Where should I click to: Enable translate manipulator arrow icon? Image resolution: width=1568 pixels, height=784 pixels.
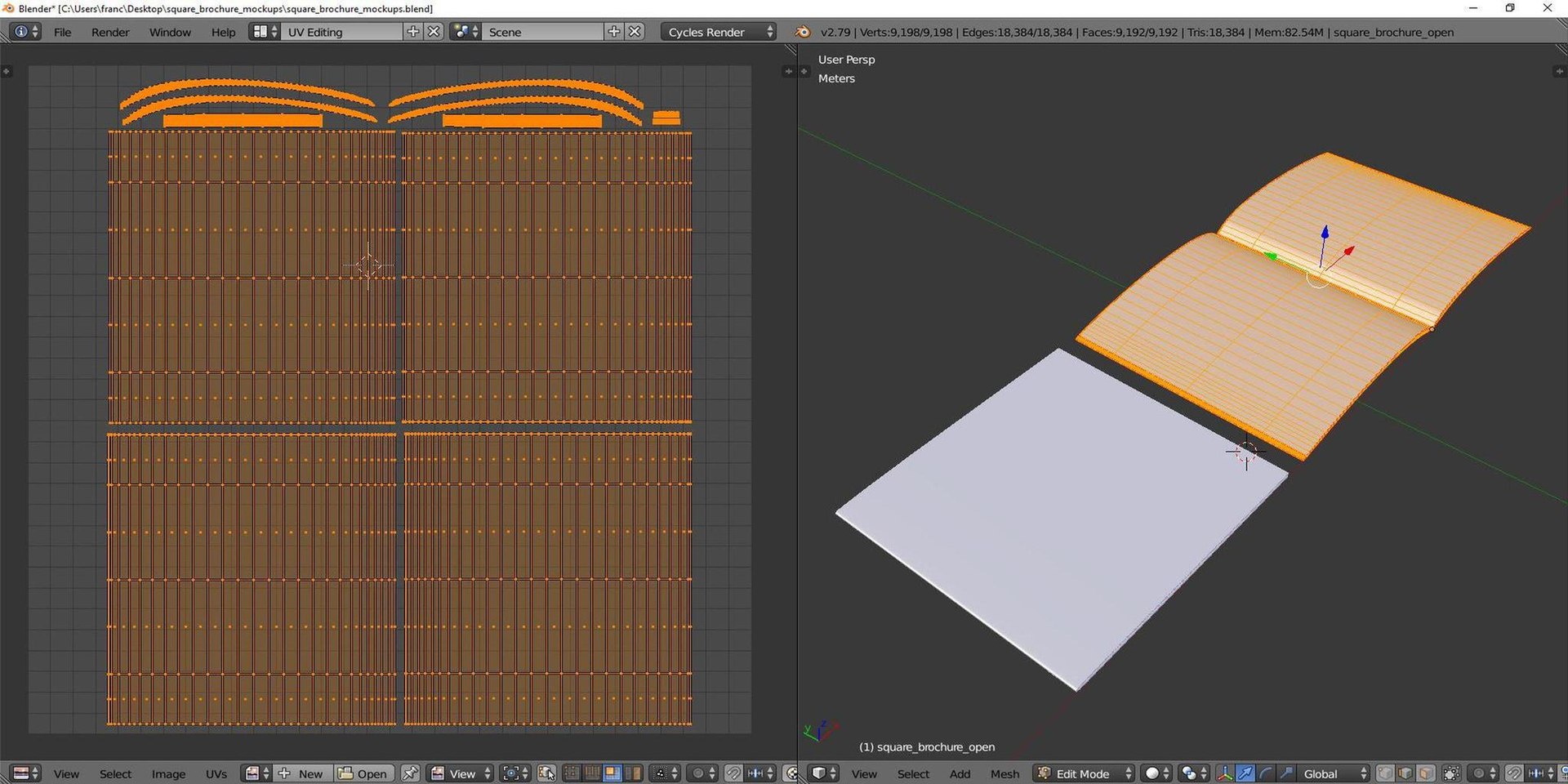pos(1245,773)
